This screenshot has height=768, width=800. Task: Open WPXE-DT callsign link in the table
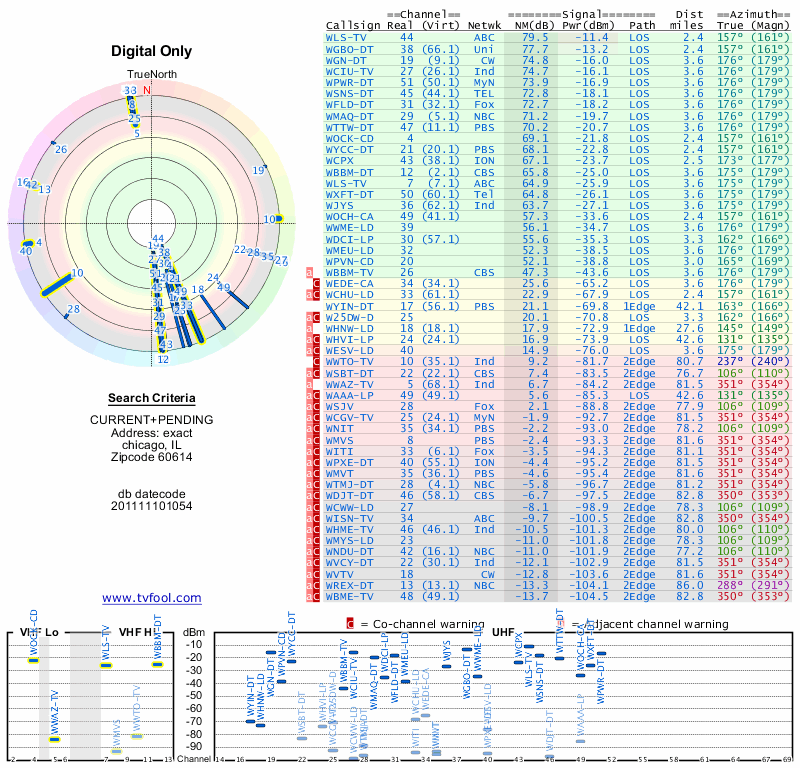coord(349,462)
